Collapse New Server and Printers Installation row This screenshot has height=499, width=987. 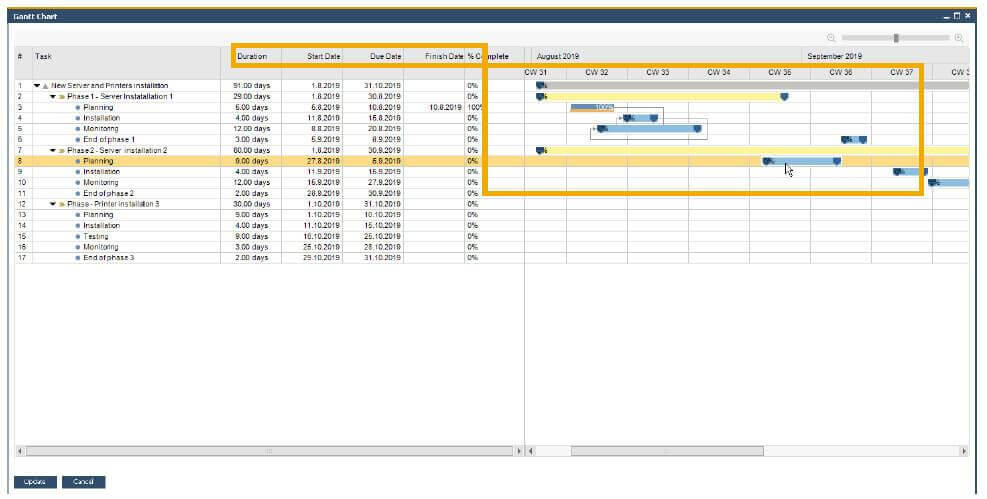[x=37, y=86]
